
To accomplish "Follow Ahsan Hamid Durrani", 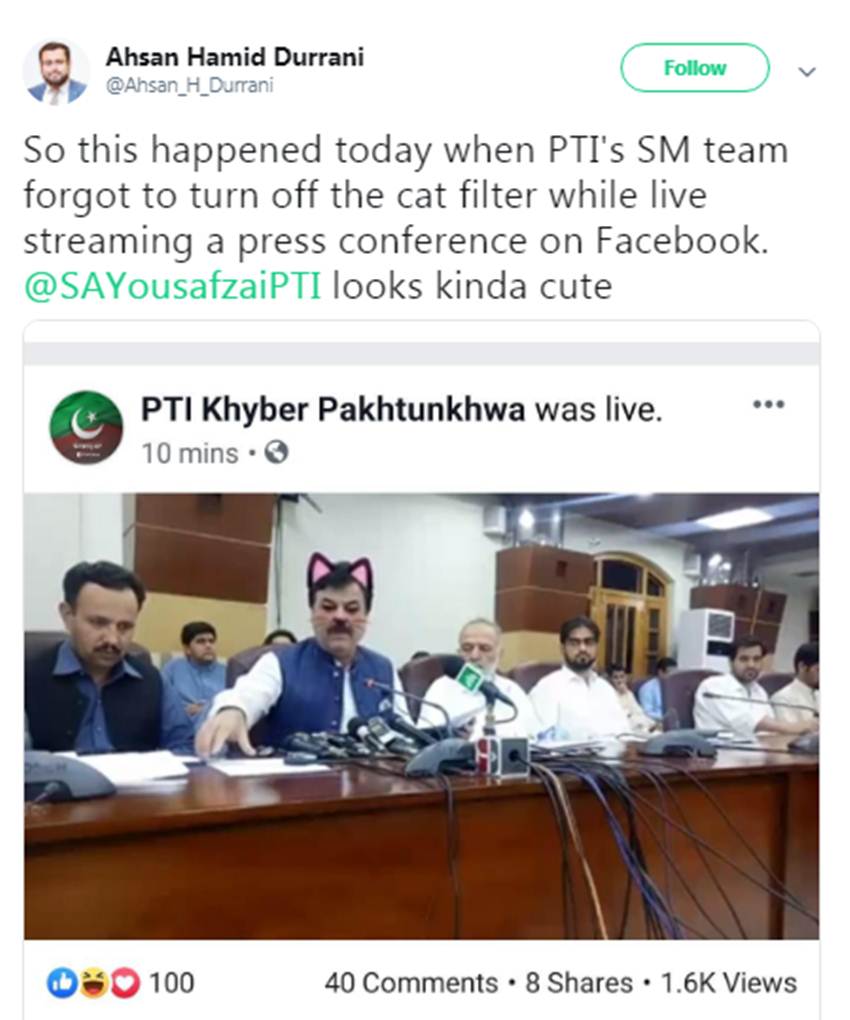I will 695,68.
